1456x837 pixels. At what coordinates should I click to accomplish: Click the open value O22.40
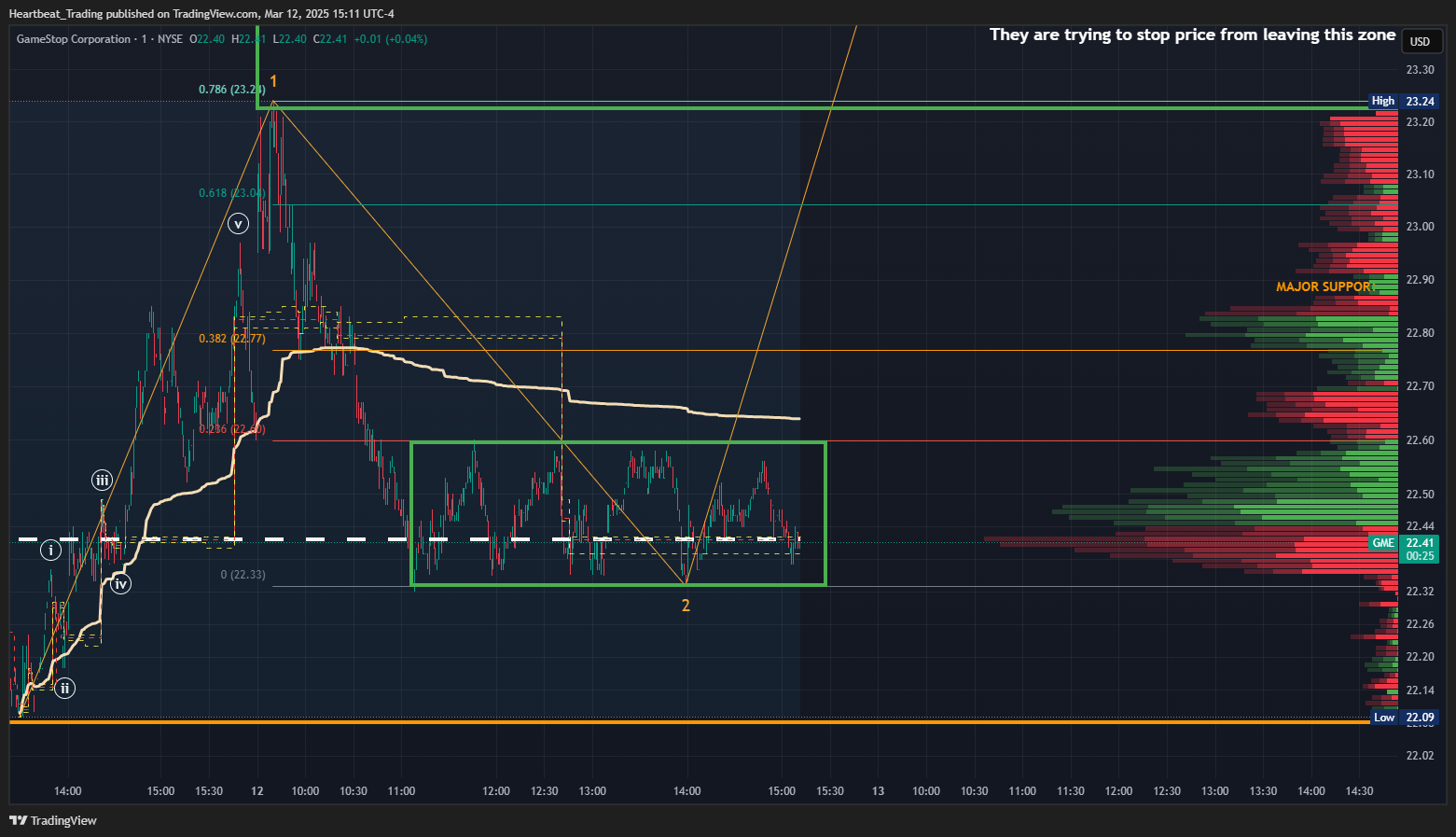(207, 39)
